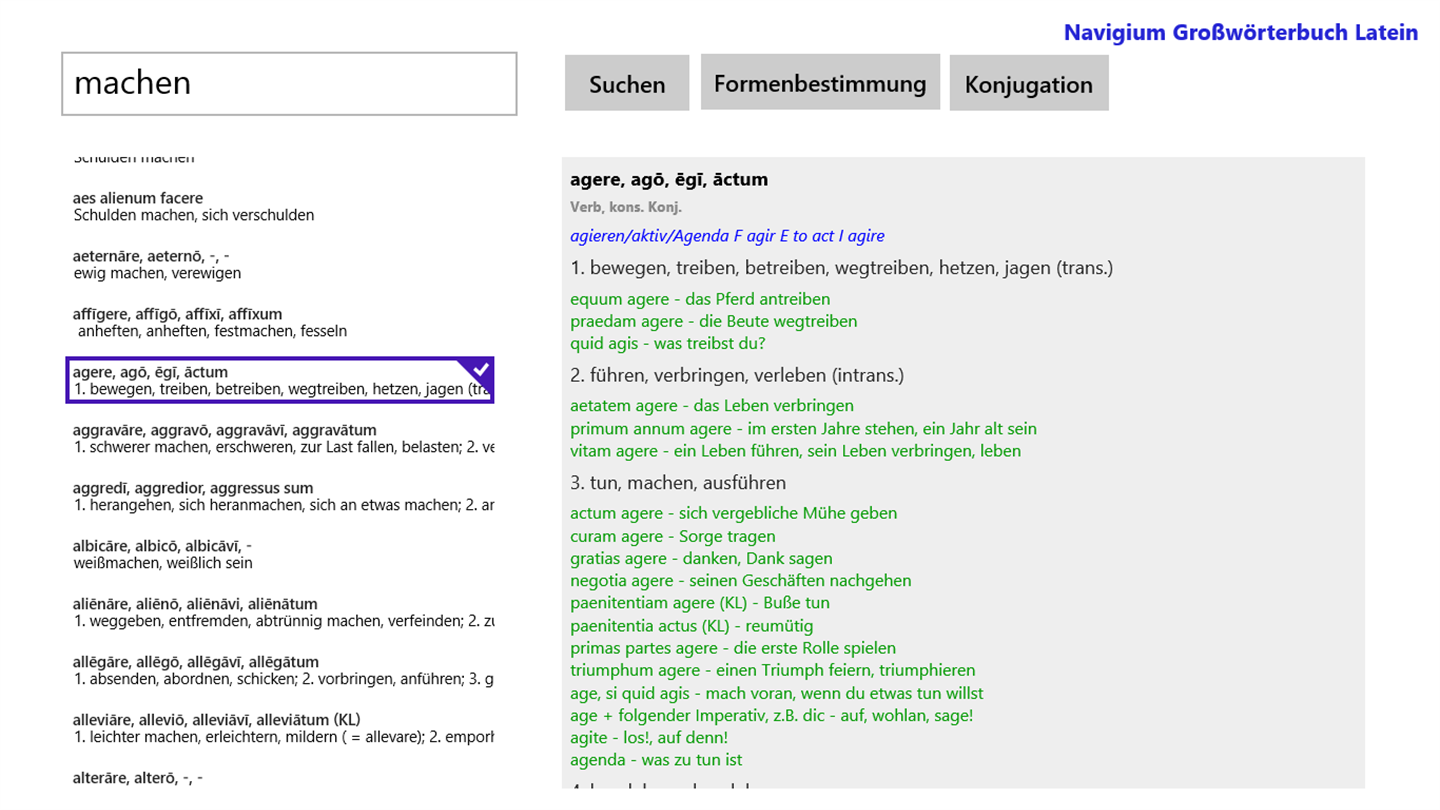Click example 'paenitentia actus (KL) - reumütig'
The width and height of the screenshot is (1440, 810).
click(x=691, y=626)
